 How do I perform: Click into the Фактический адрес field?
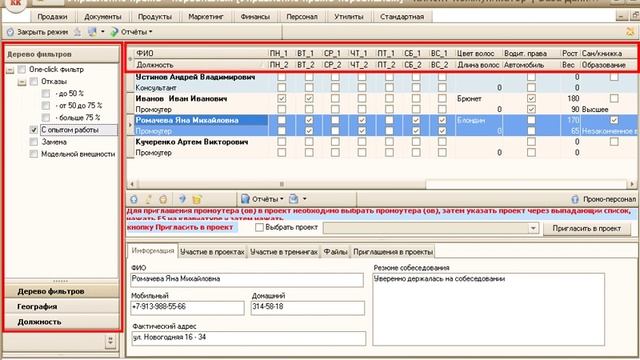pyautogui.click(x=249, y=338)
